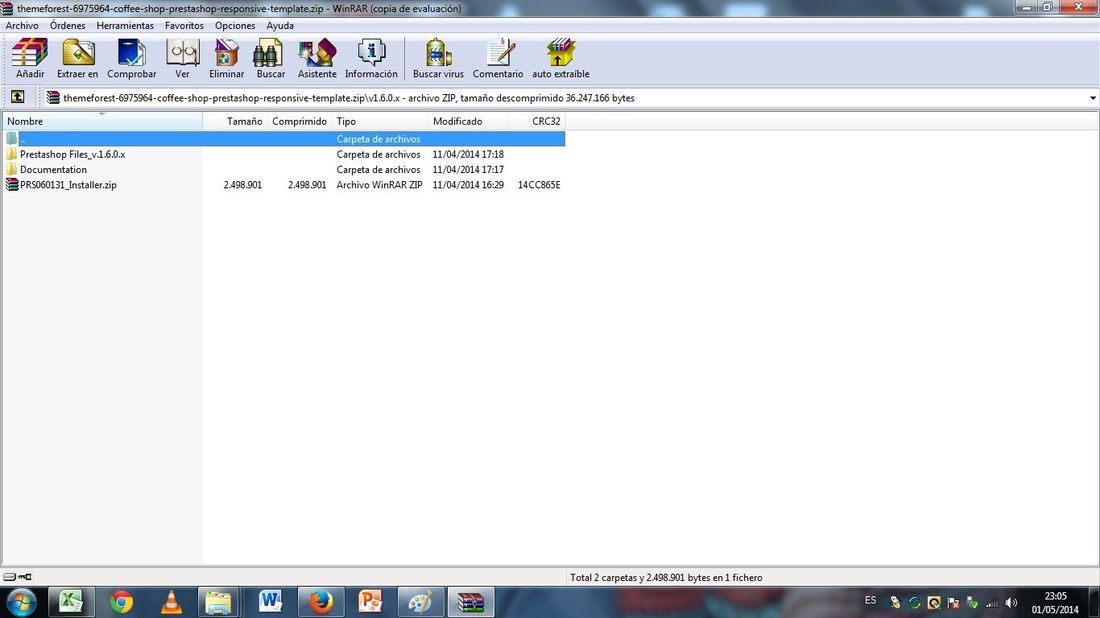Click the Añadir toolbar icon
This screenshot has width=1100, height=618.
coord(29,59)
